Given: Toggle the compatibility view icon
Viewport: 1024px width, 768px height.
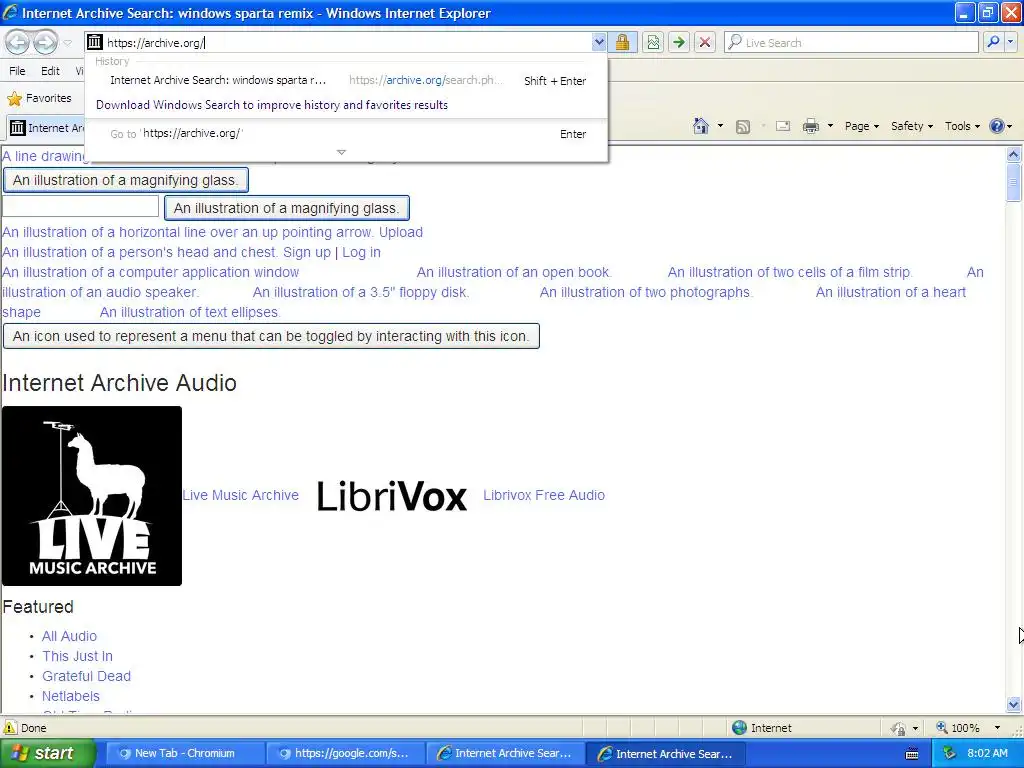Looking at the screenshot, I should (x=653, y=42).
